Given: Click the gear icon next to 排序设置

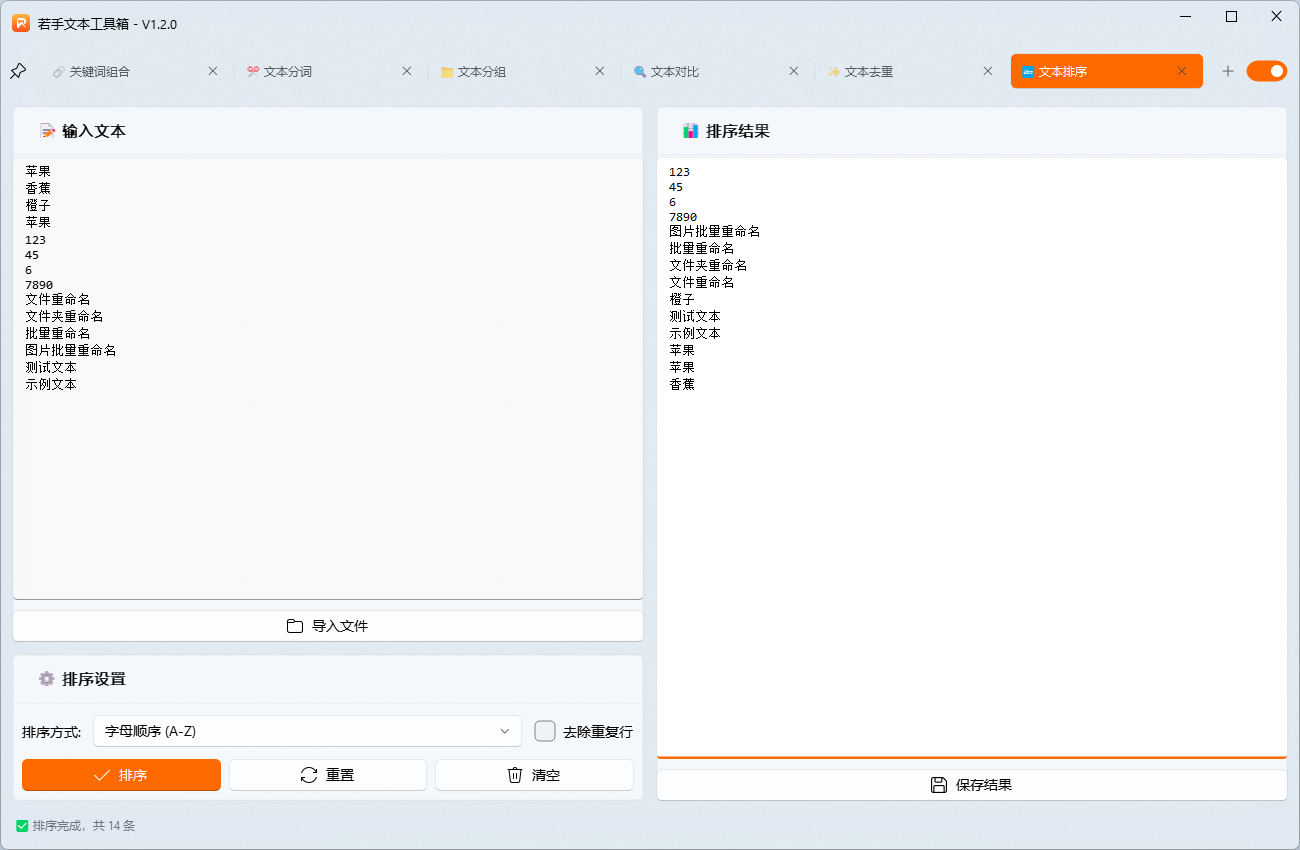Looking at the screenshot, I should point(46,678).
